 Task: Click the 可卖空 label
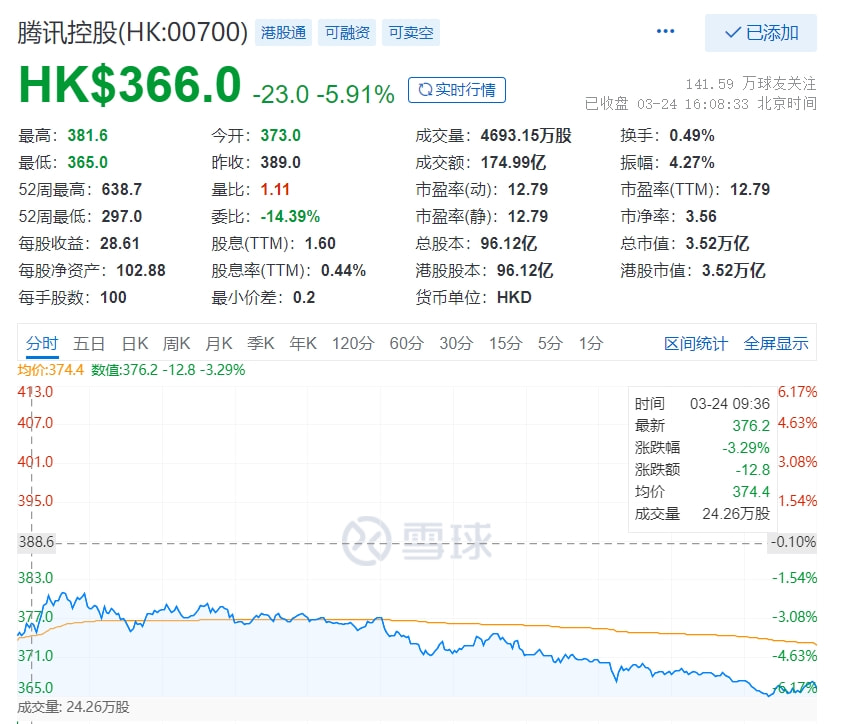tap(410, 32)
